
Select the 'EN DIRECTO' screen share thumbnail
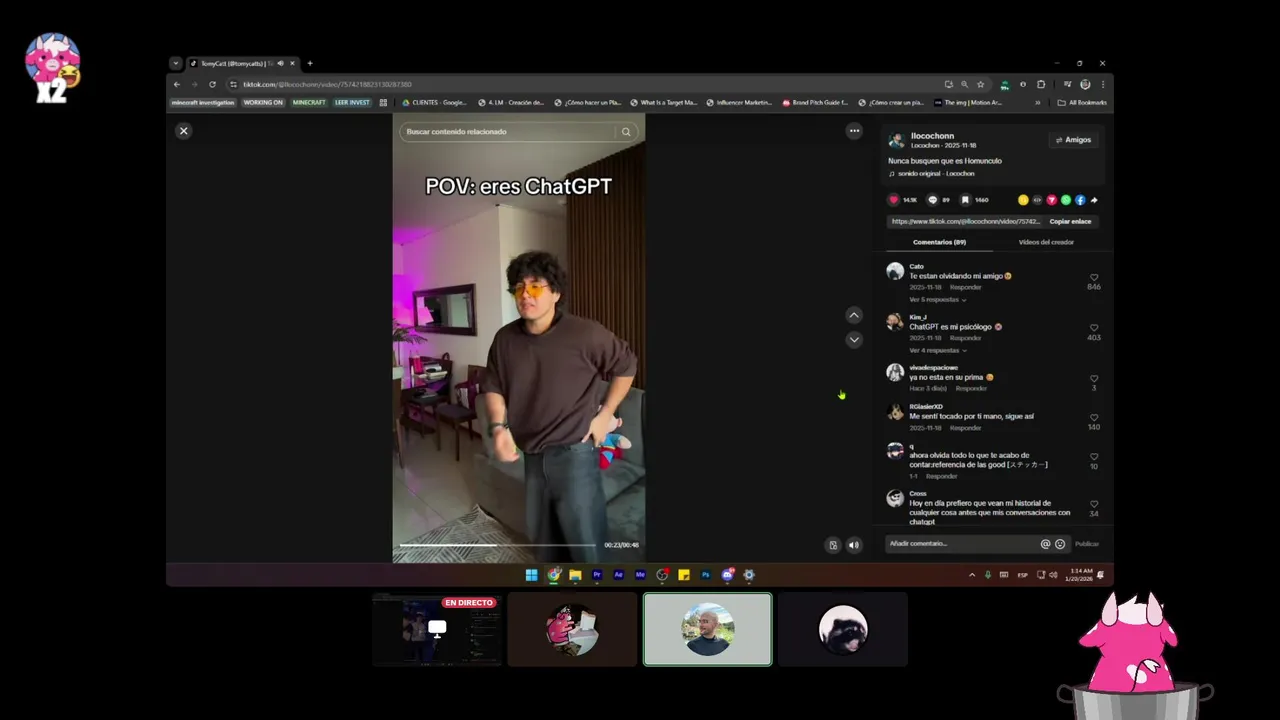[x=437, y=629]
